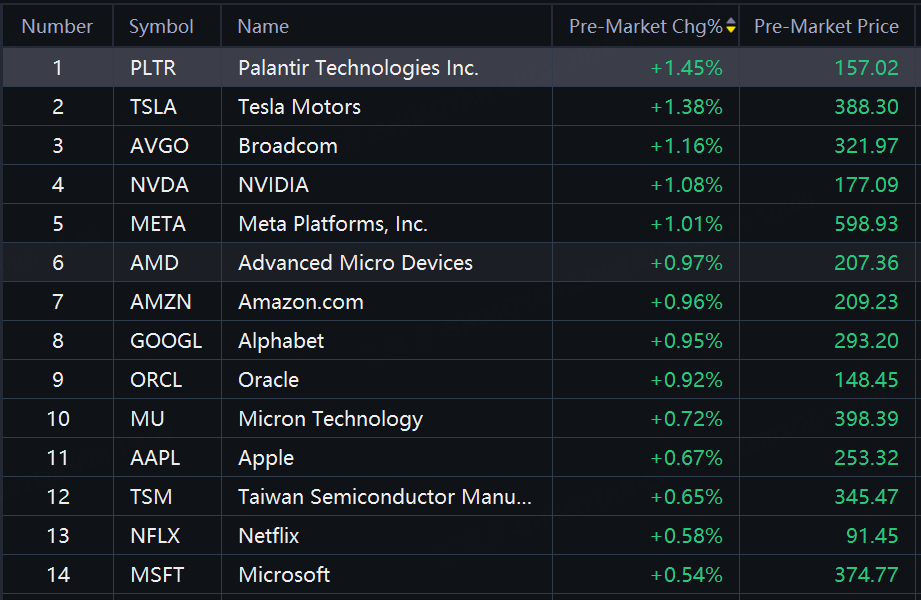
Task: Select the Palantir Technologies Inc. row
Action: coord(358,68)
